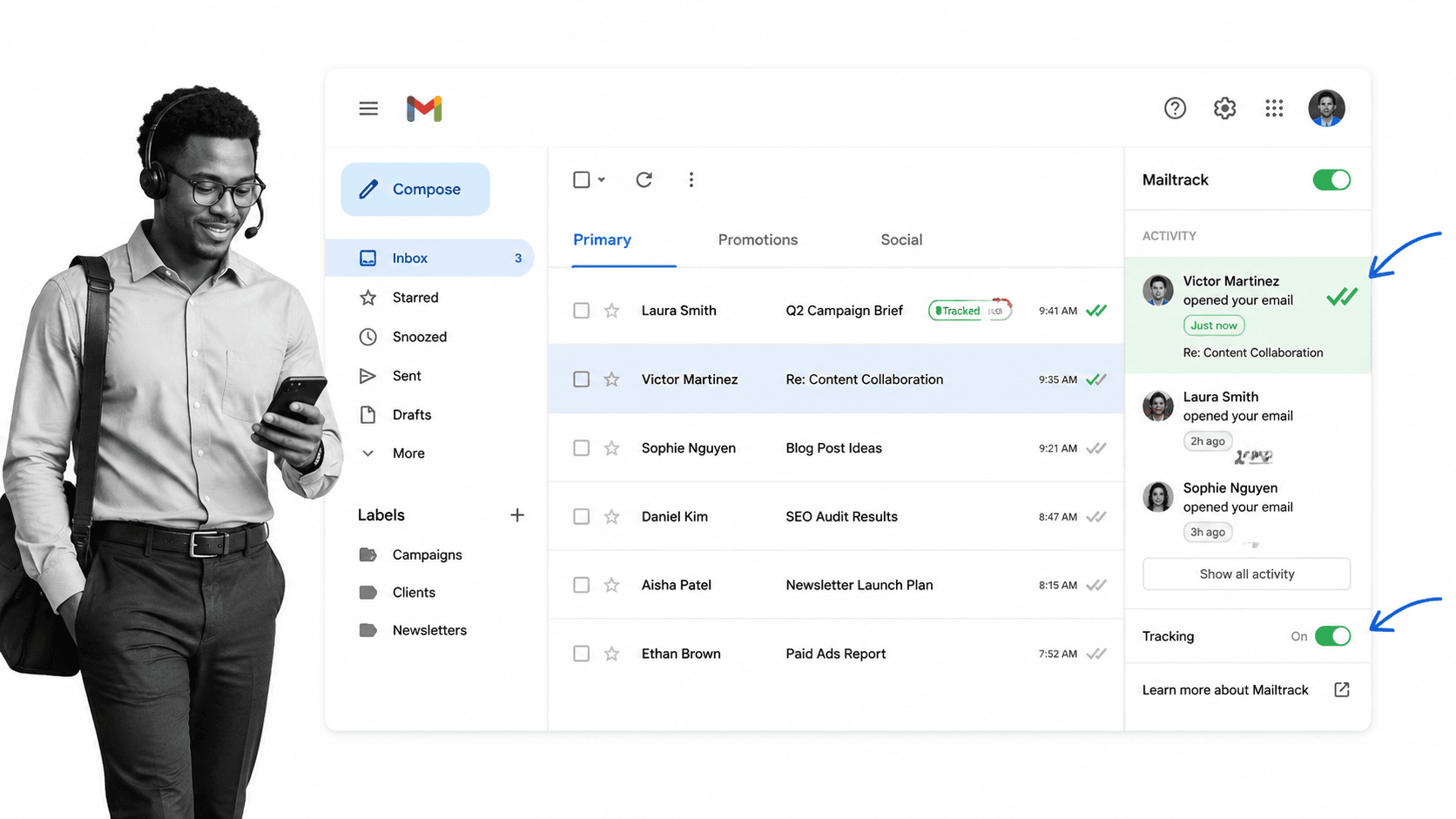
Task: Open Learn more about Mailtrack link
Action: (x=1225, y=690)
